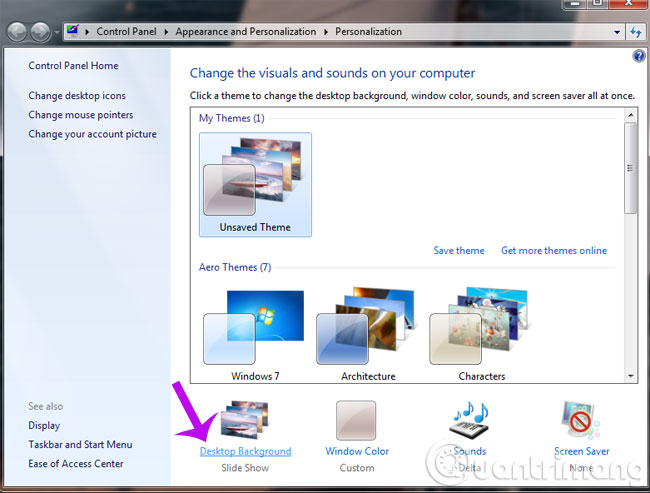
Task: Expand the arrow before Control Panel breadcrumb
Action: [x=87, y=32]
